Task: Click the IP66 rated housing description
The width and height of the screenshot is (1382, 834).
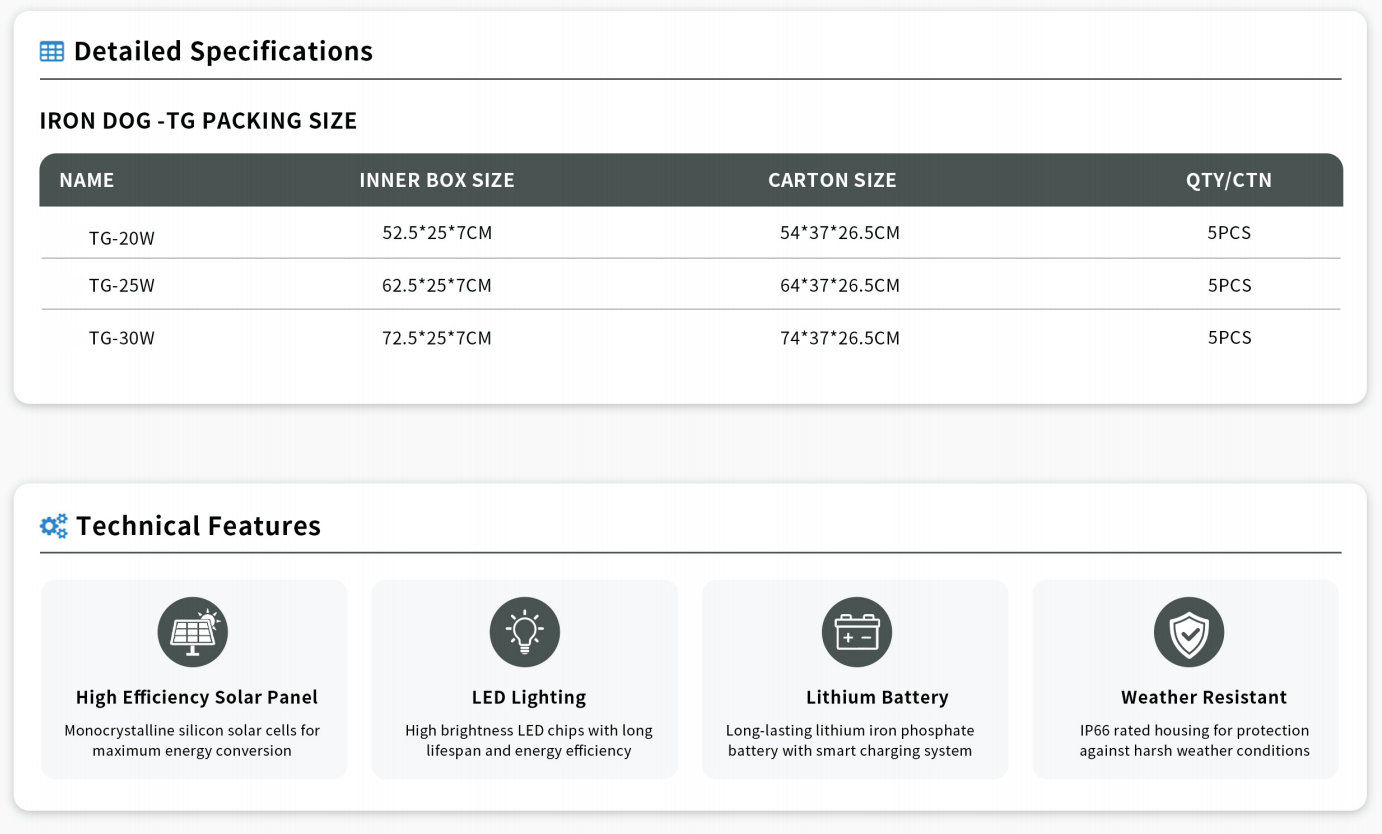Action: [x=1194, y=741]
